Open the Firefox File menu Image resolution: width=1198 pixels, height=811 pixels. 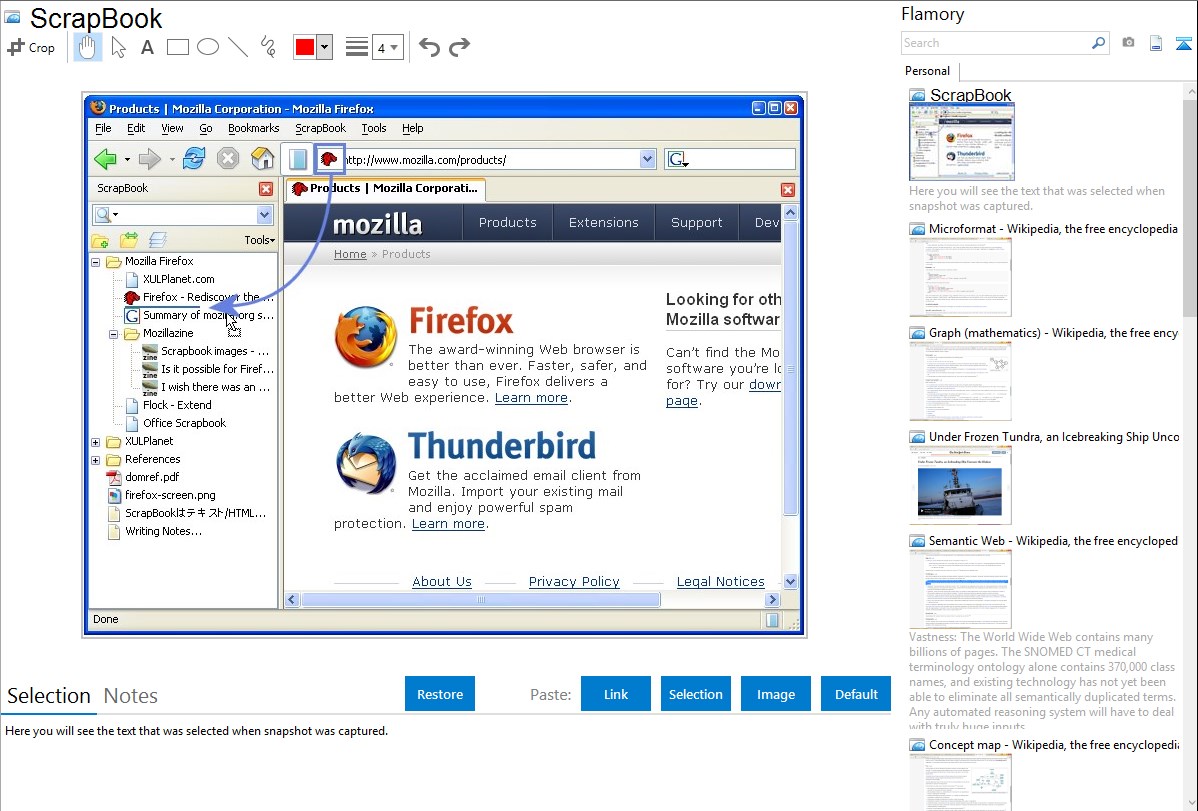click(103, 128)
